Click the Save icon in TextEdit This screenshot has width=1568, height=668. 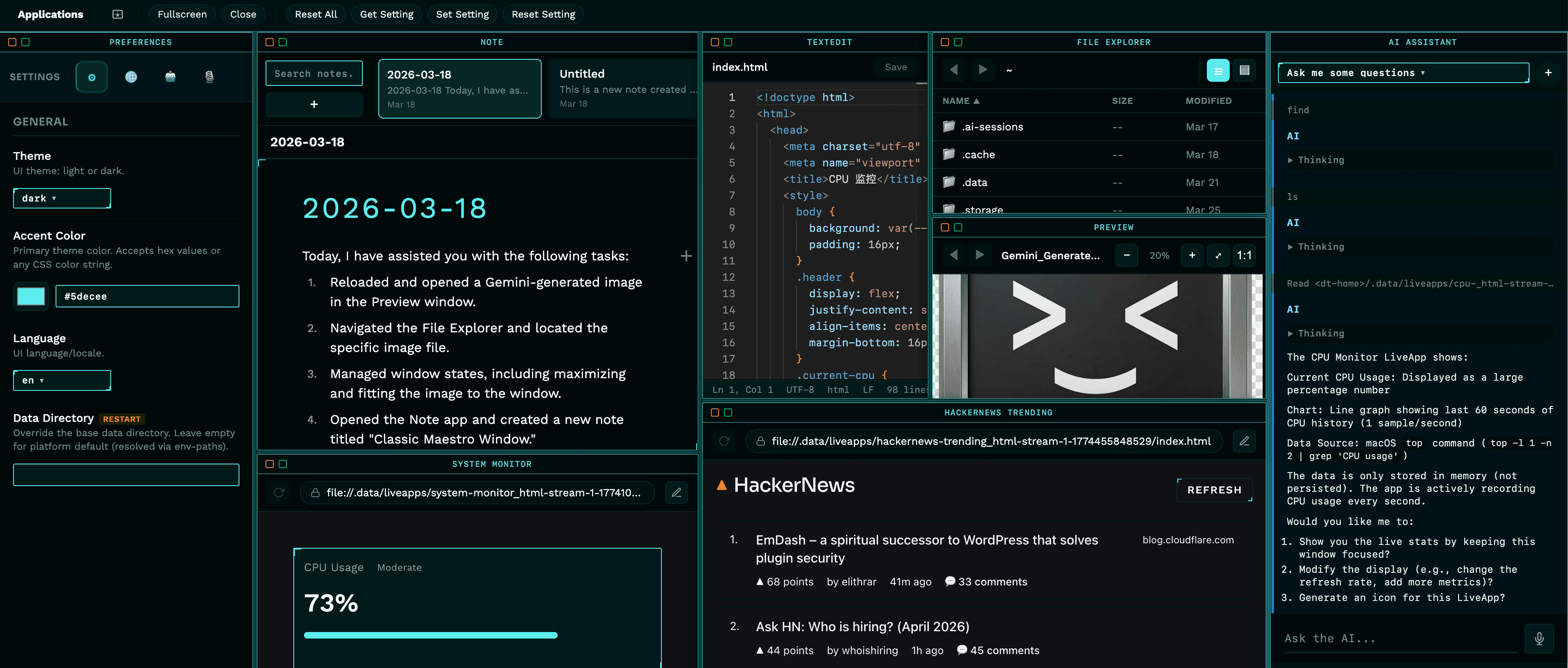(896, 67)
